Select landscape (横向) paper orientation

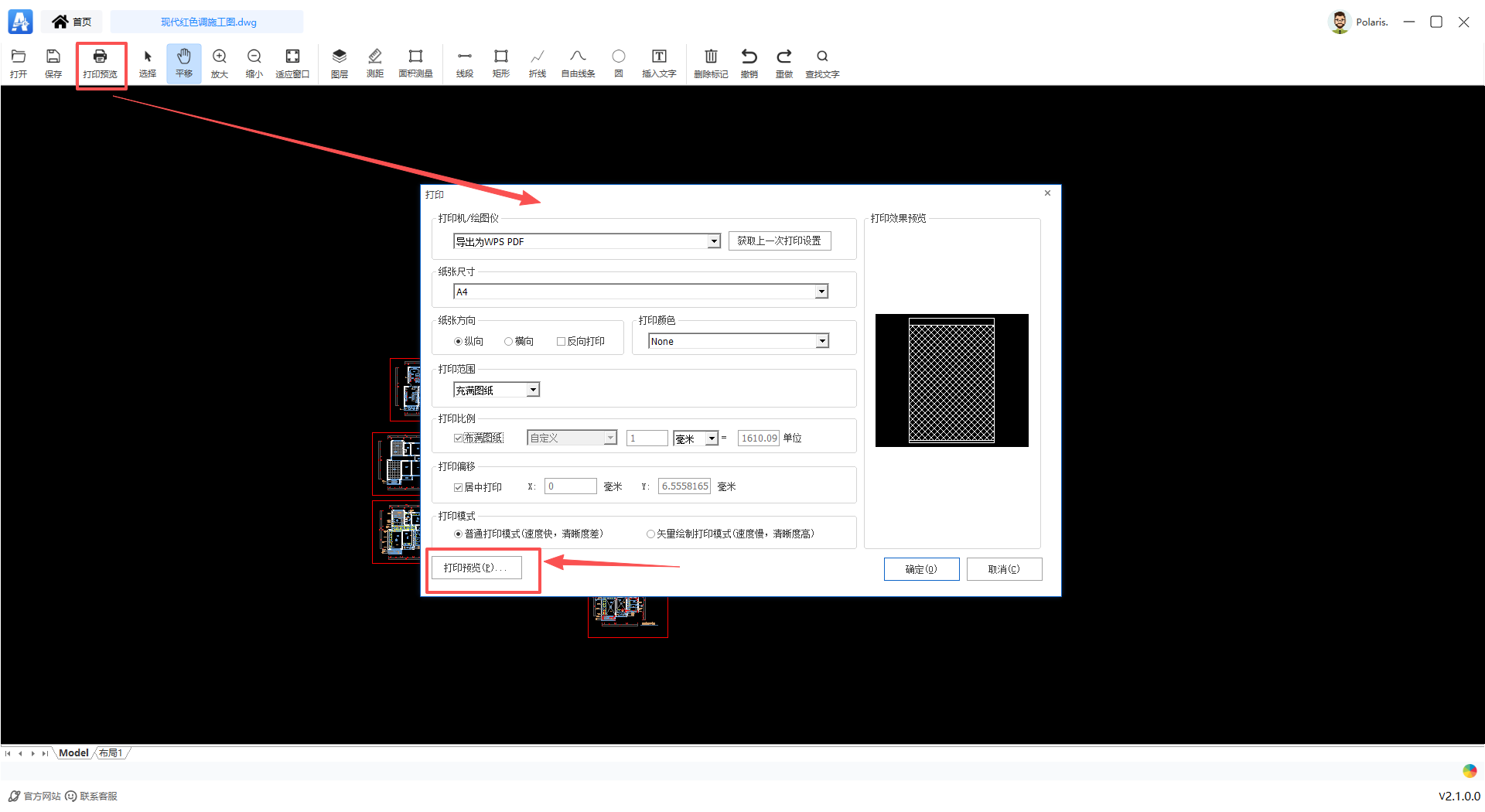pyautogui.click(x=509, y=341)
